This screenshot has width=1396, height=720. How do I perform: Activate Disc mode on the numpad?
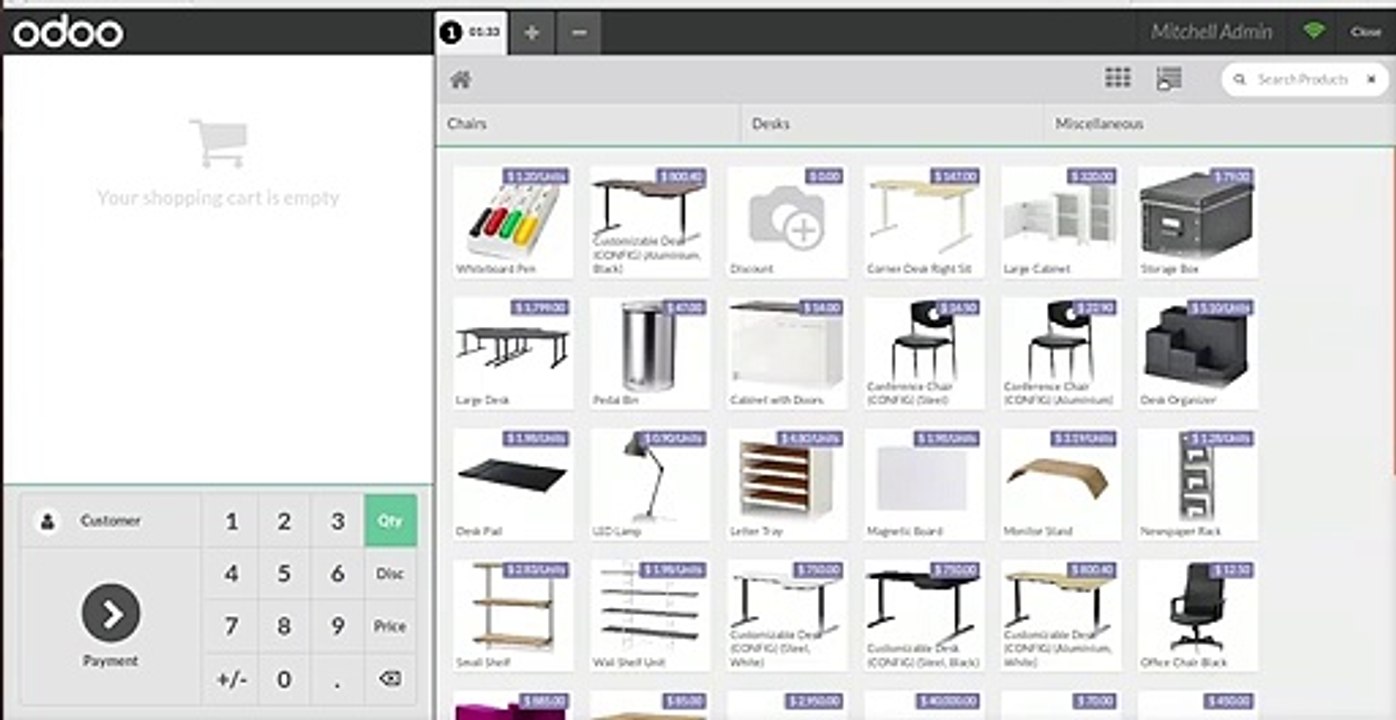coord(390,574)
